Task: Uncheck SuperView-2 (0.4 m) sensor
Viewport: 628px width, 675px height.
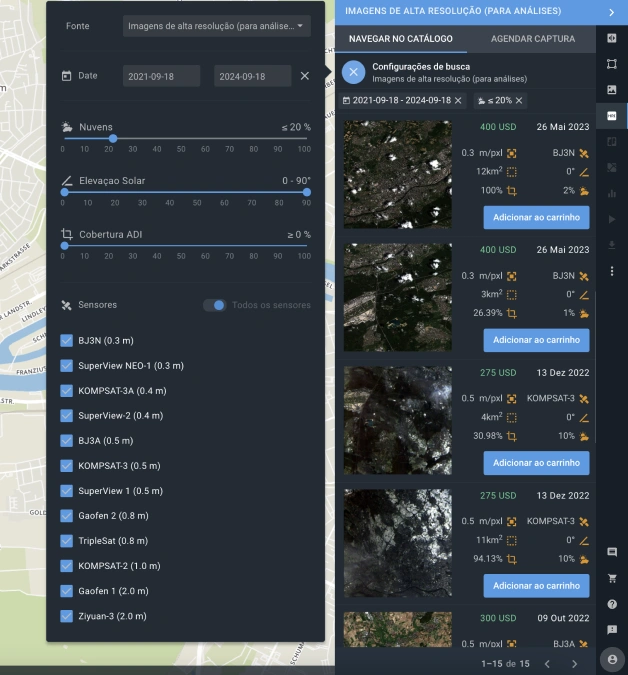Action: point(66,415)
